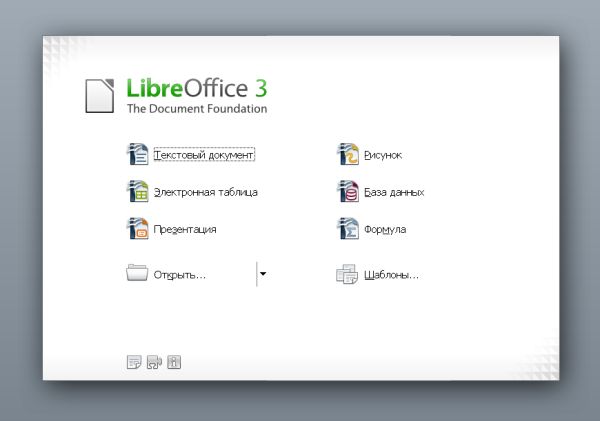This screenshot has width=600, height=421.
Task: Select the База данных label
Action: (x=394, y=192)
